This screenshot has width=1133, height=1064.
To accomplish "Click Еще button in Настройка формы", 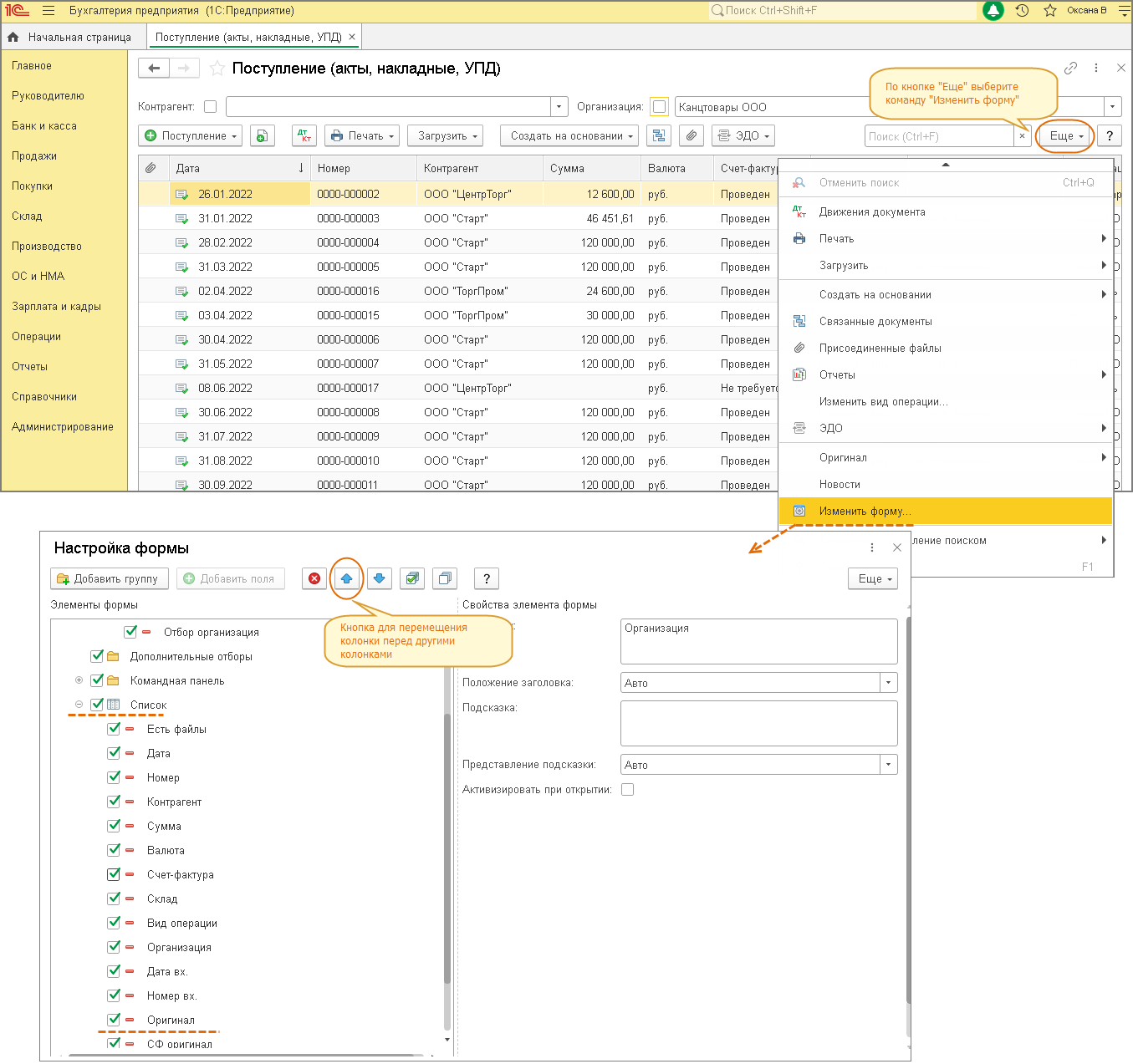I will coord(873,578).
